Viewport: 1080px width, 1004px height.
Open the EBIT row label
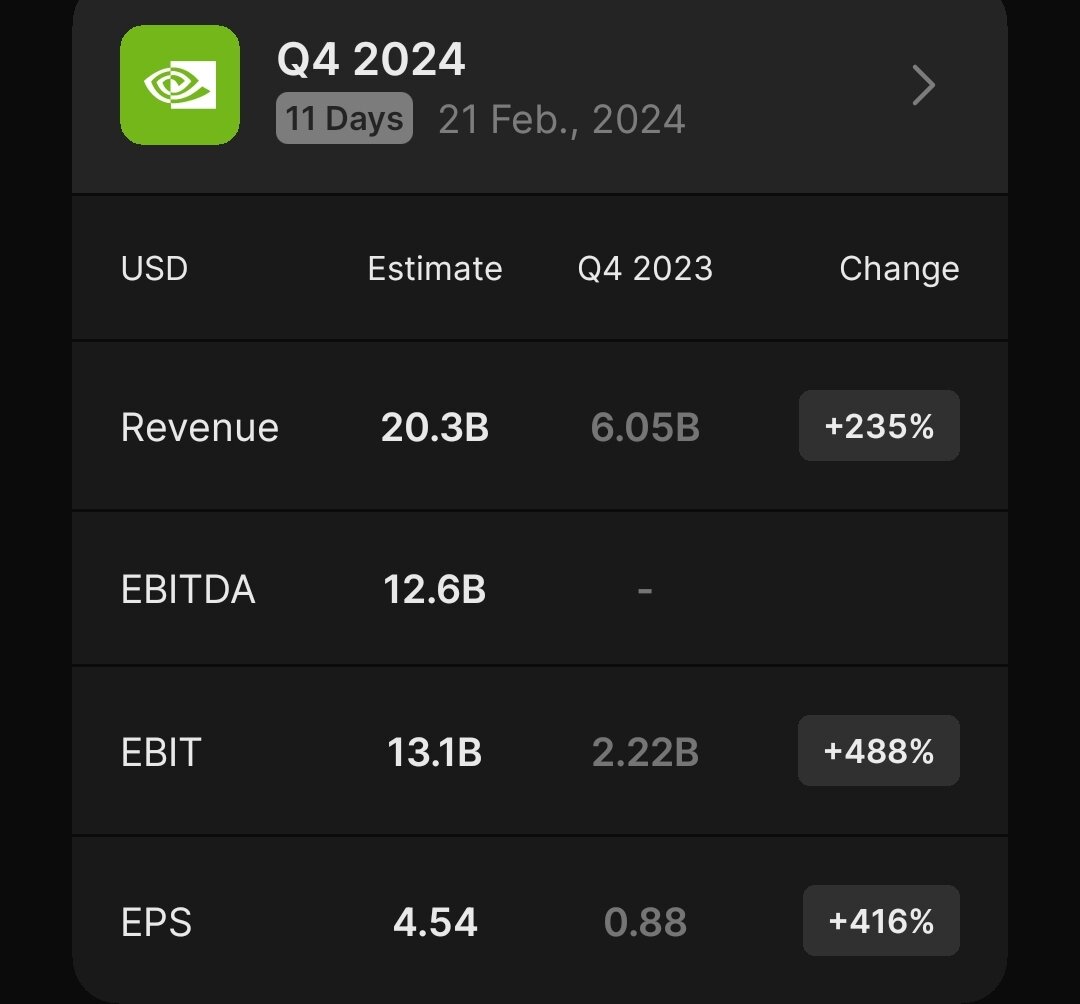[161, 752]
